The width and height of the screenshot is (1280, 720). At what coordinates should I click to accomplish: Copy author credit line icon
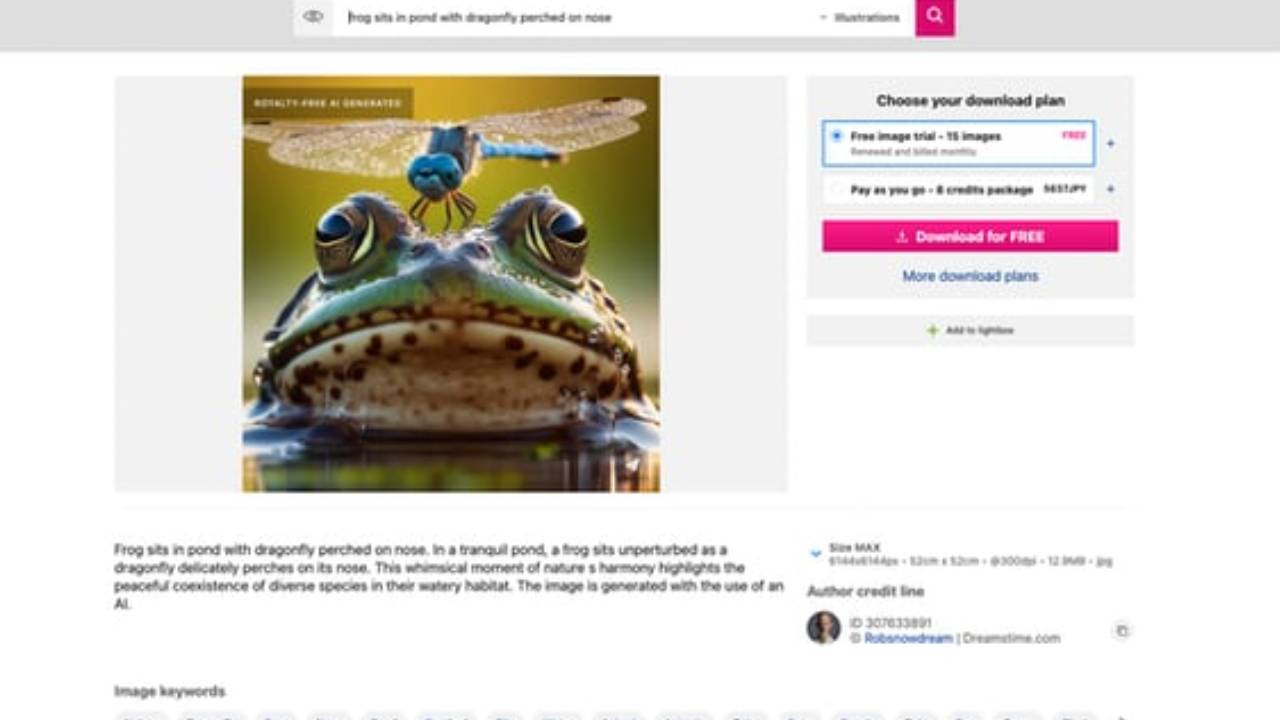pos(1122,631)
